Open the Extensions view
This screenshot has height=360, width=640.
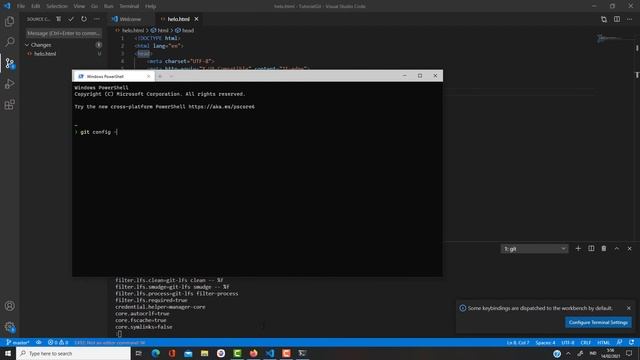coord(9,104)
